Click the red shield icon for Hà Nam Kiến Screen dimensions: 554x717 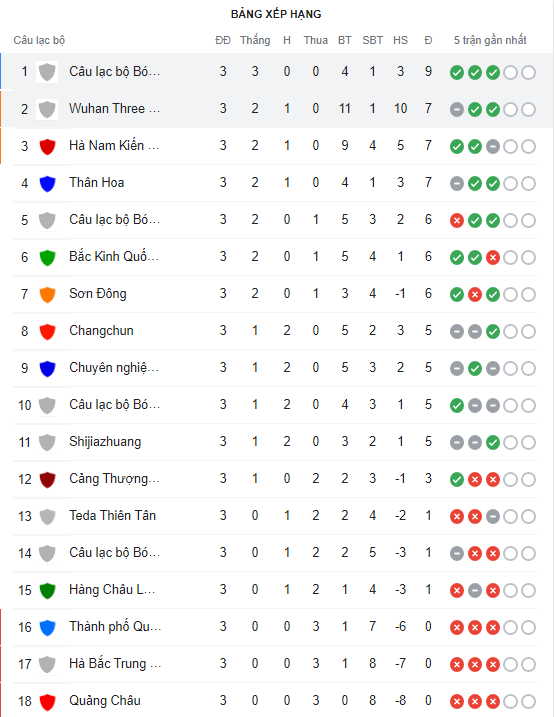(48, 146)
